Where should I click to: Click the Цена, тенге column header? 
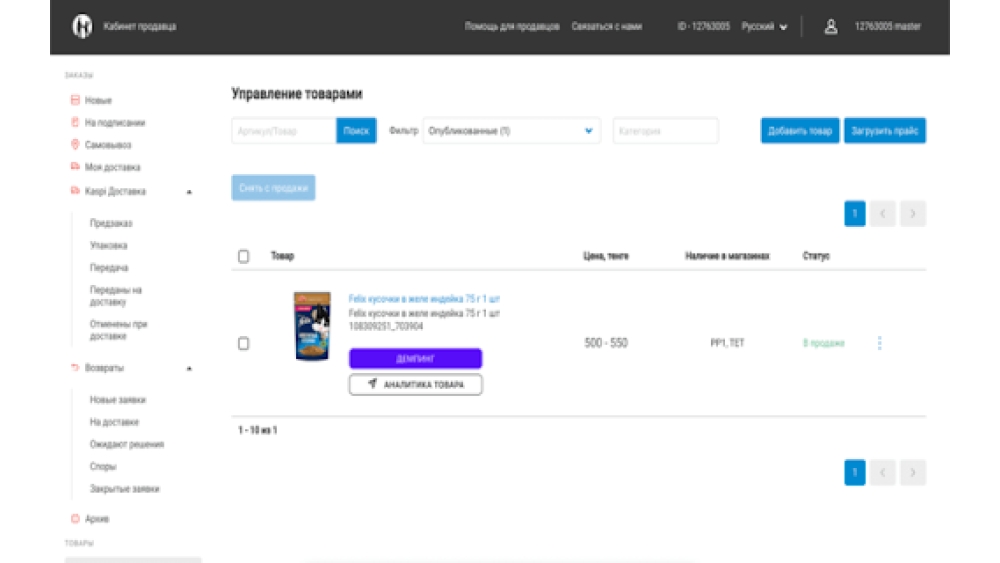pyautogui.click(x=606, y=256)
